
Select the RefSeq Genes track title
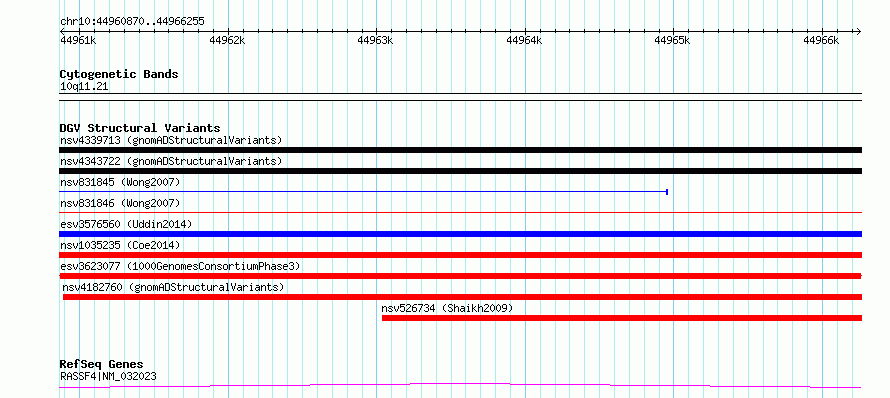click(102, 364)
